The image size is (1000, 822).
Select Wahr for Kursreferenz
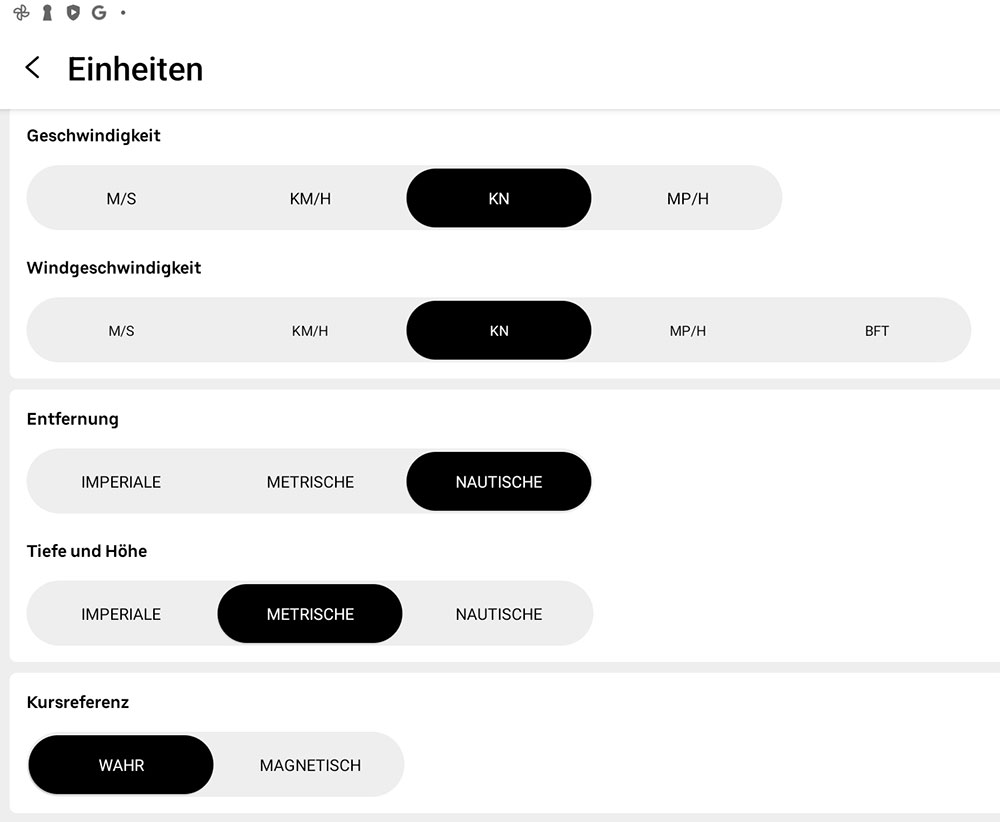pyautogui.click(x=121, y=765)
